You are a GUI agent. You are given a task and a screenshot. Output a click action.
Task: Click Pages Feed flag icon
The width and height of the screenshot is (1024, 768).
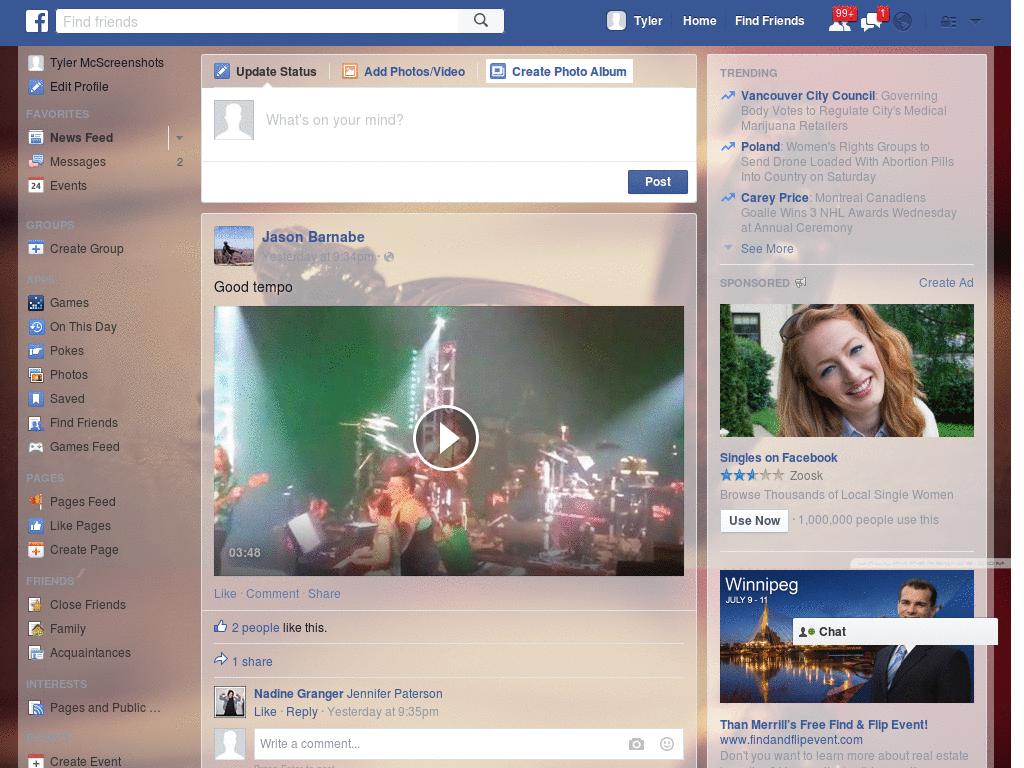coord(36,502)
